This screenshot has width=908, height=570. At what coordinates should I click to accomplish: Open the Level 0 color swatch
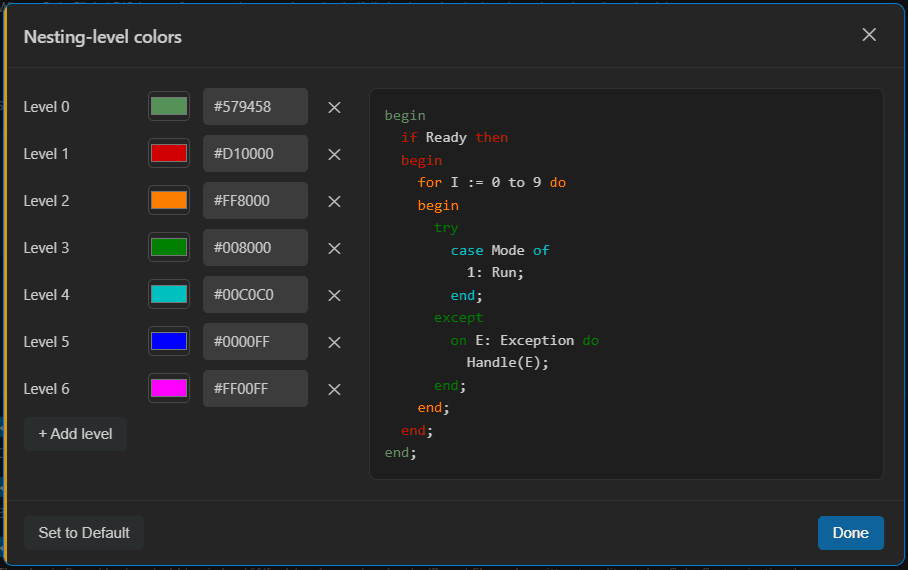click(x=169, y=106)
